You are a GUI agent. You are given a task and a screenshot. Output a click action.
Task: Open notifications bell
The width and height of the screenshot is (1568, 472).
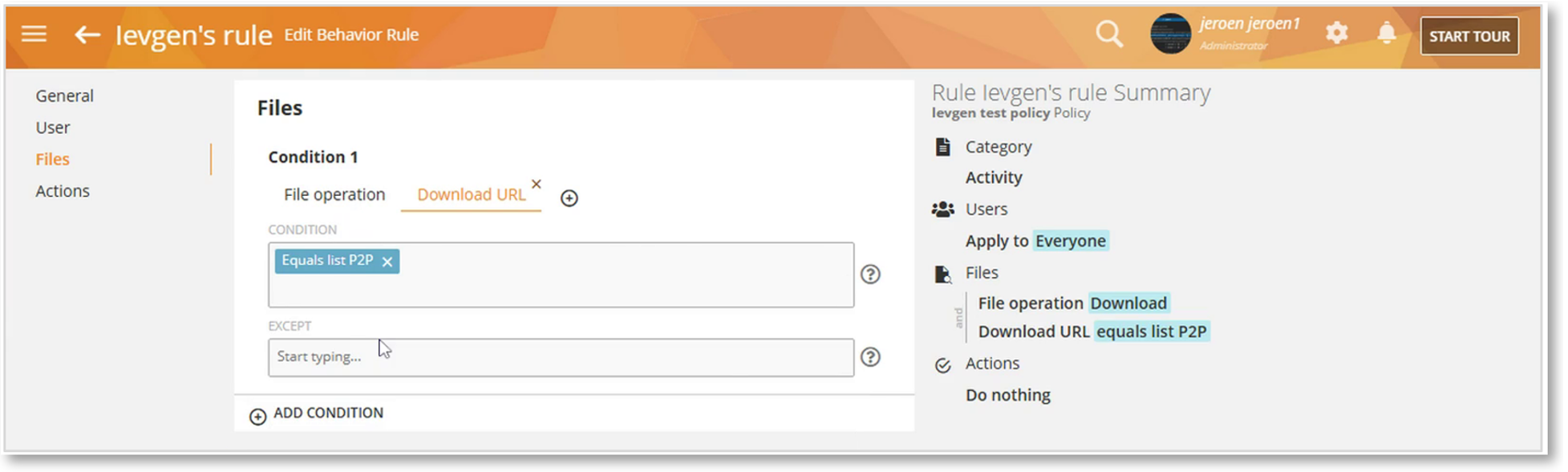point(1386,33)
